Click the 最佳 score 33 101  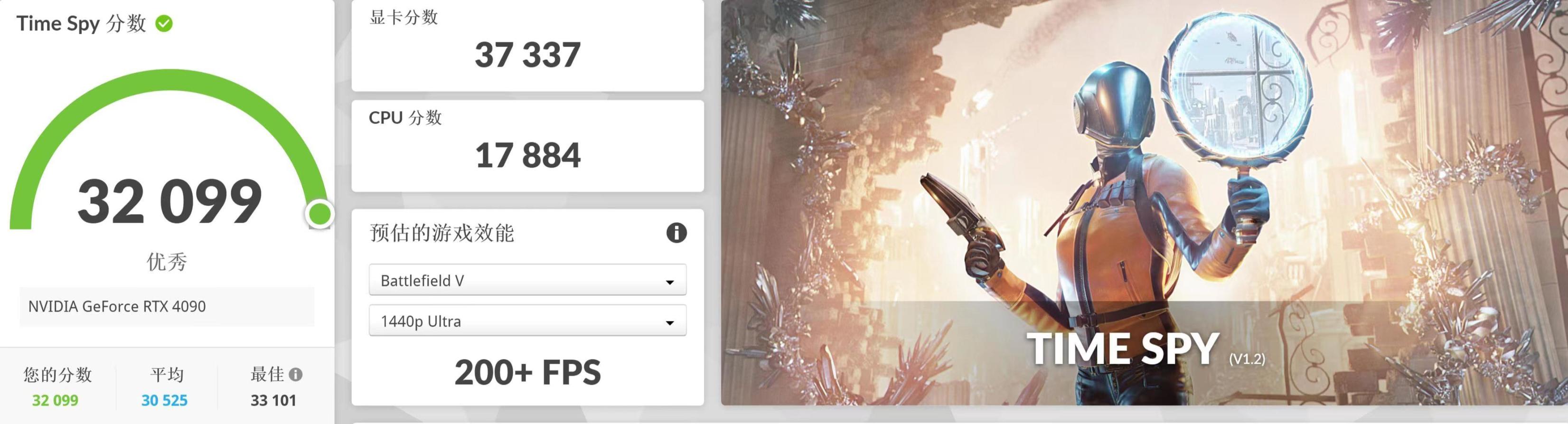[273, 400]
